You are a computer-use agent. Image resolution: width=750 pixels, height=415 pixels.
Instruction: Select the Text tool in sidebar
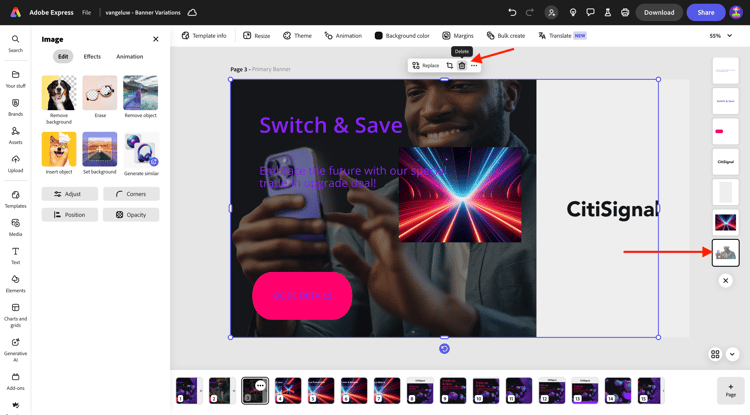[x=15, y=255]
